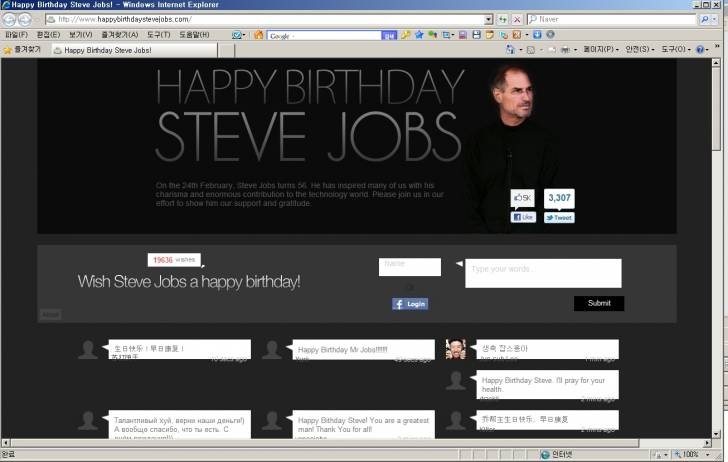728x462 pixels.
Task: Click the blue download arrow toolbar icon
Action: (x=537, y=35)
